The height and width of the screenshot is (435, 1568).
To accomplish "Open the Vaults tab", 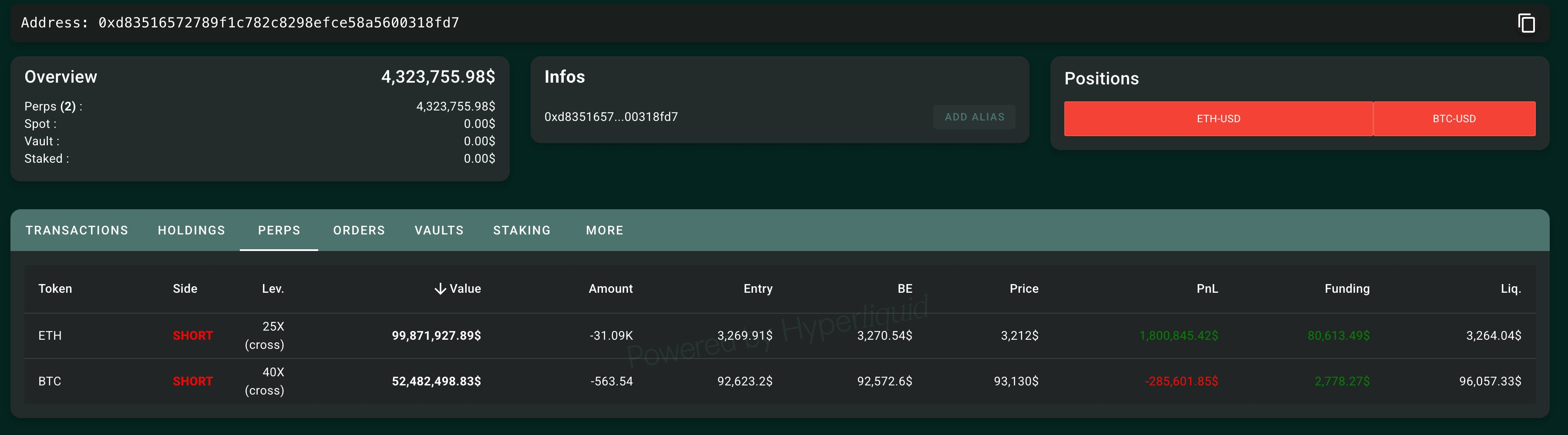I will coord(439,231).
